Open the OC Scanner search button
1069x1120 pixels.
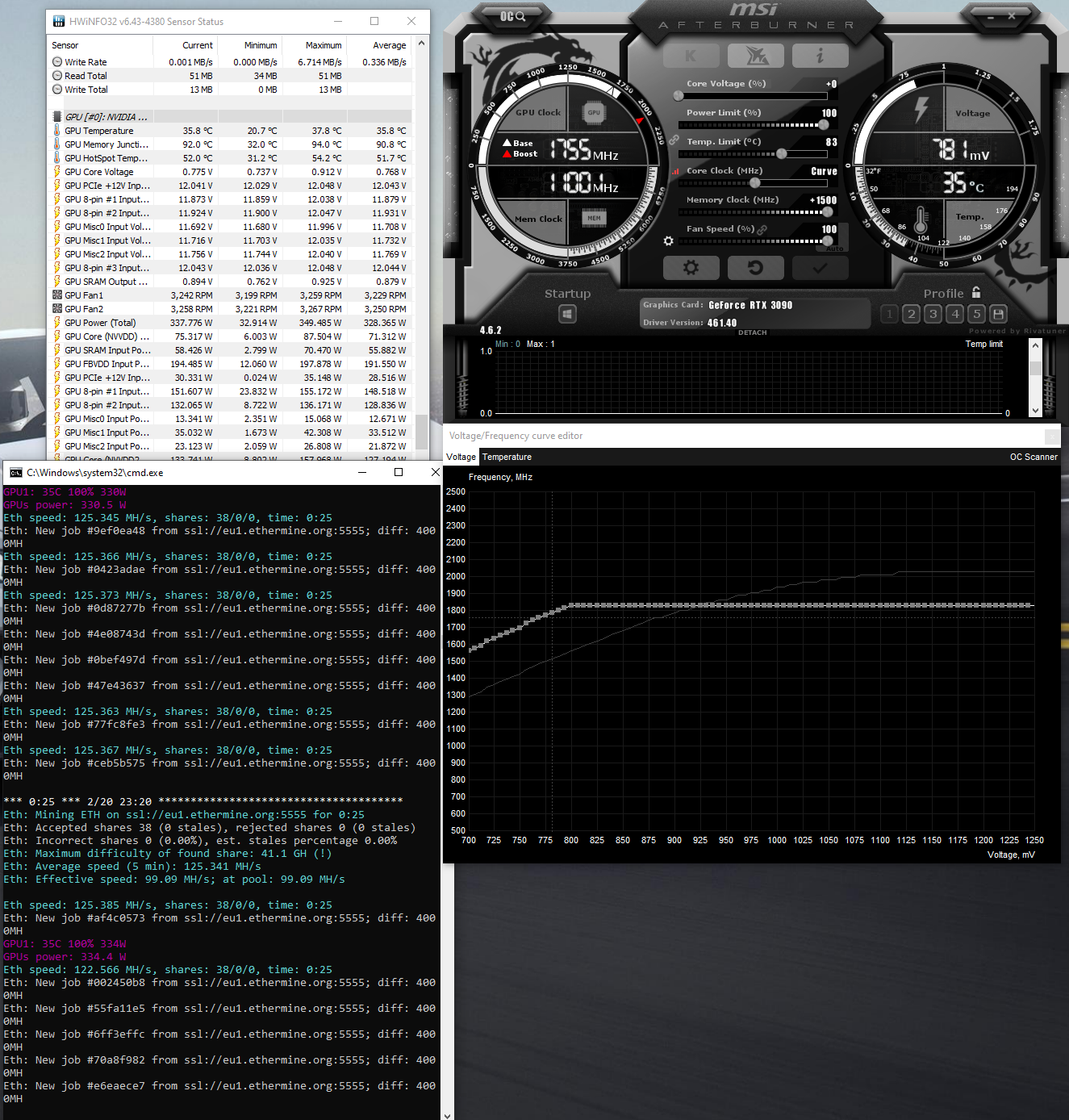click(x=512, y=16)
